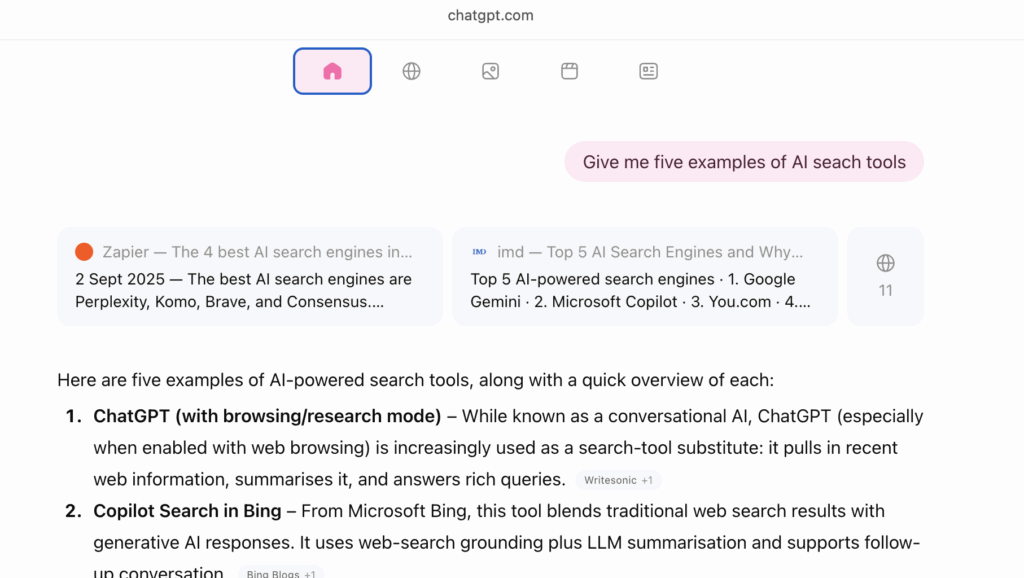Click the Zapier card snippet about Perplexity, Komo
Image resolution: width=1024 pixels, height=578 pixels.
(x=243, y=290)
